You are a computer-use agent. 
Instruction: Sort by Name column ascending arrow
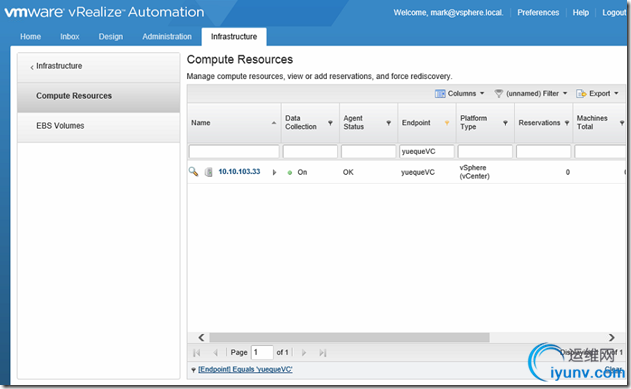(x=274, y=123)
